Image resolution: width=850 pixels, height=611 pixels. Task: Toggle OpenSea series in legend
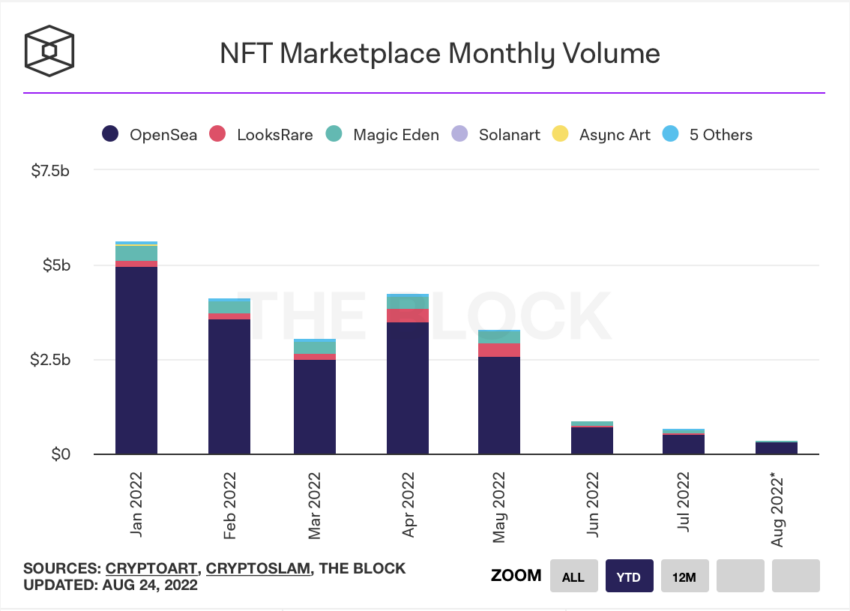click(150, 134)
